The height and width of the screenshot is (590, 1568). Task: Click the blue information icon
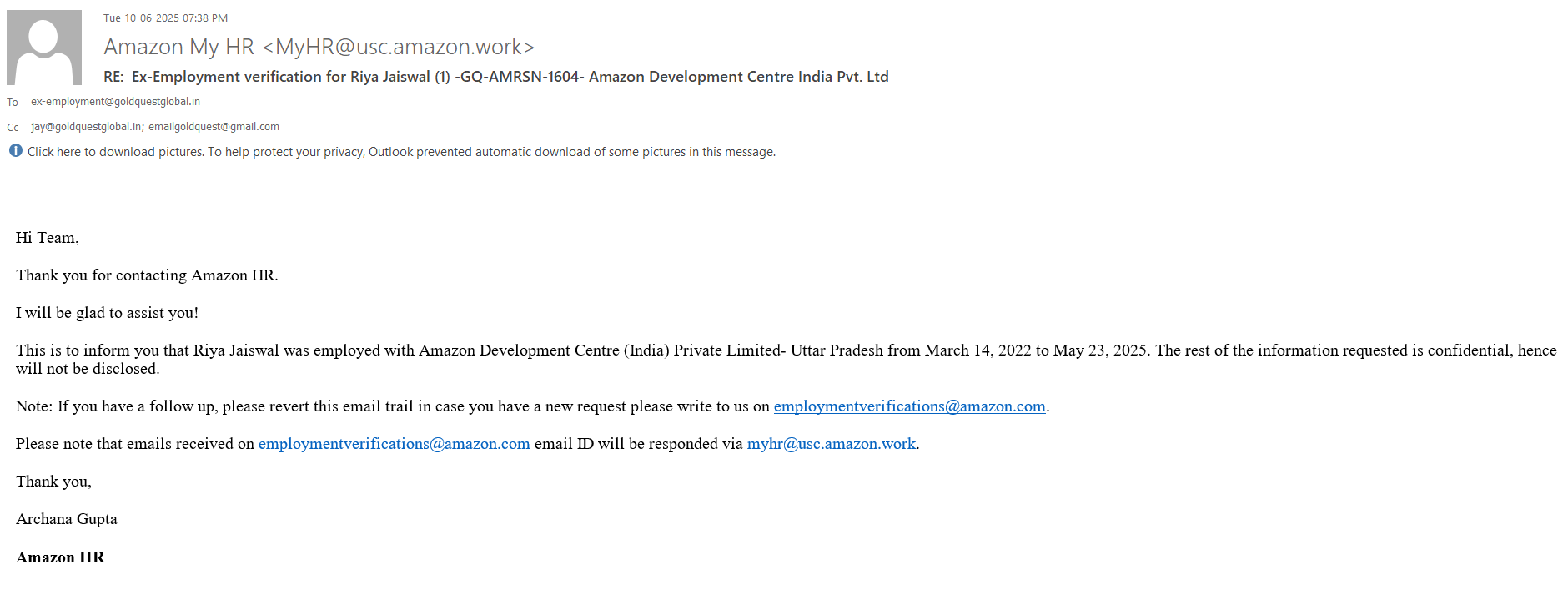(x=16, y=151)
